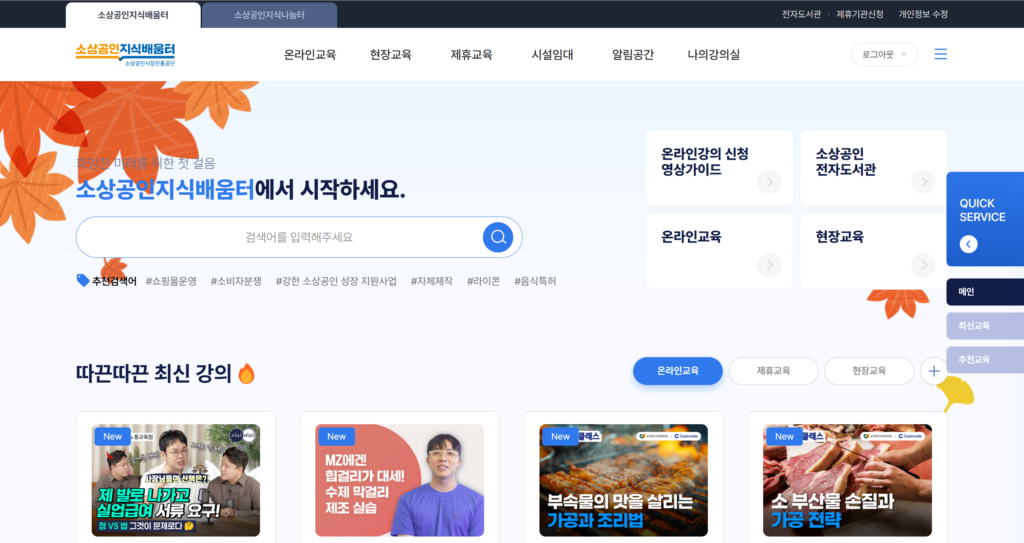
Task: Select #쇼핑몰운영 recommended keyword
Action: pyautogui.click(x=171, y=281)
